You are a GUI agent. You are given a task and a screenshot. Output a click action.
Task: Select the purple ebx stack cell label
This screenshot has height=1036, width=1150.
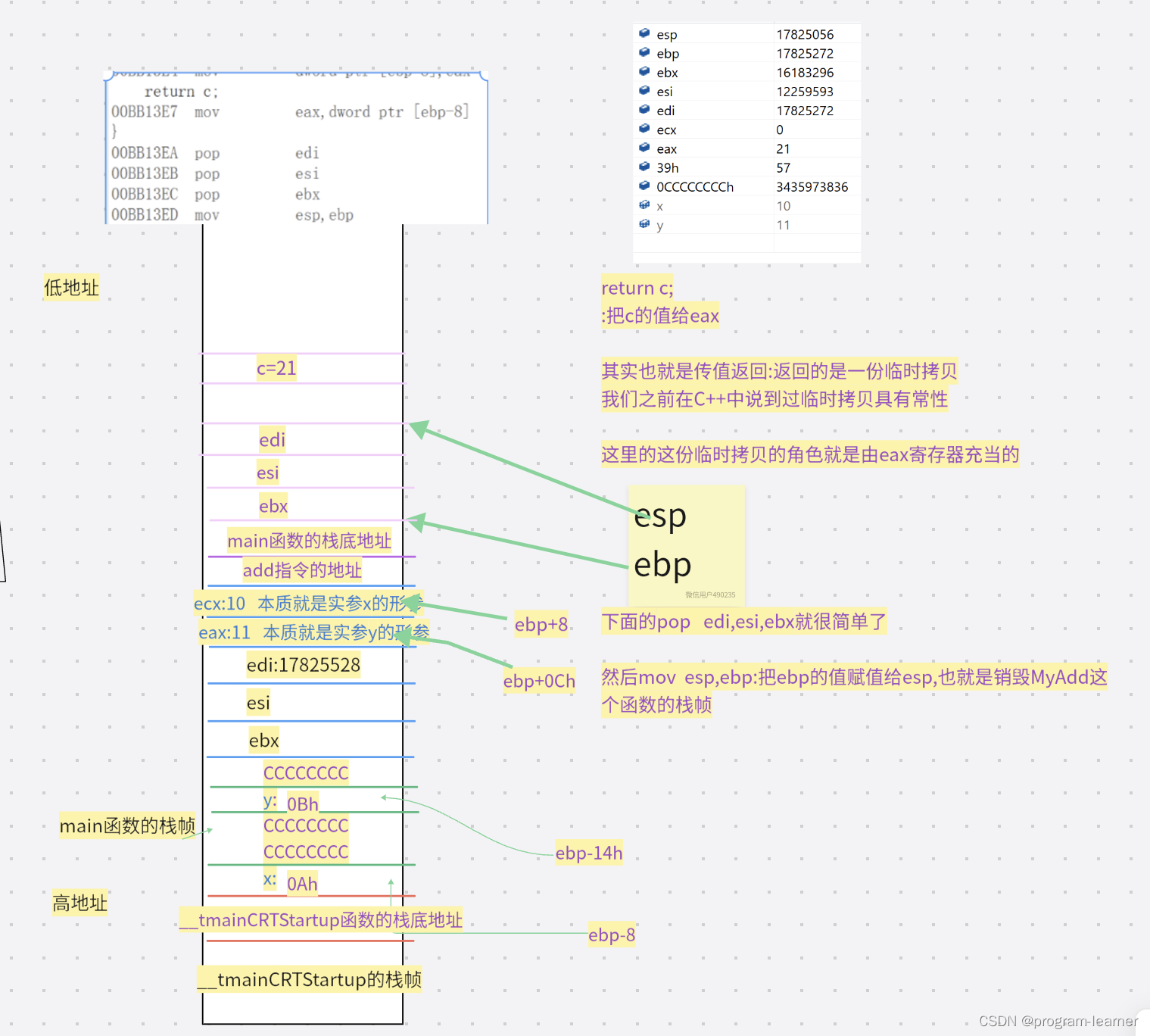click(x=273, y=506)
